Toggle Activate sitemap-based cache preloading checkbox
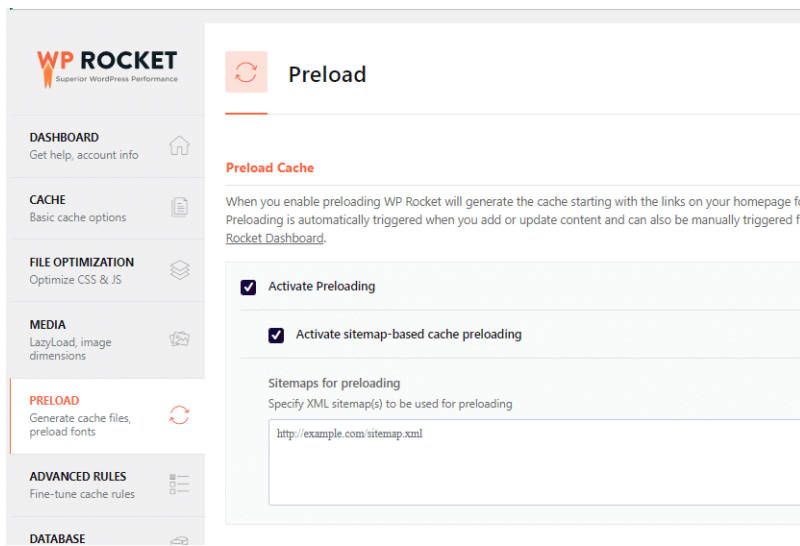Viewport: 800px width, 546px height. 276,335
